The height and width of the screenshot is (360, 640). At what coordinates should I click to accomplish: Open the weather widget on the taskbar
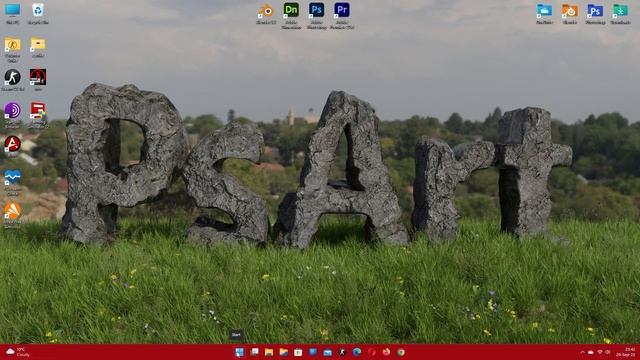click(17, 352)
